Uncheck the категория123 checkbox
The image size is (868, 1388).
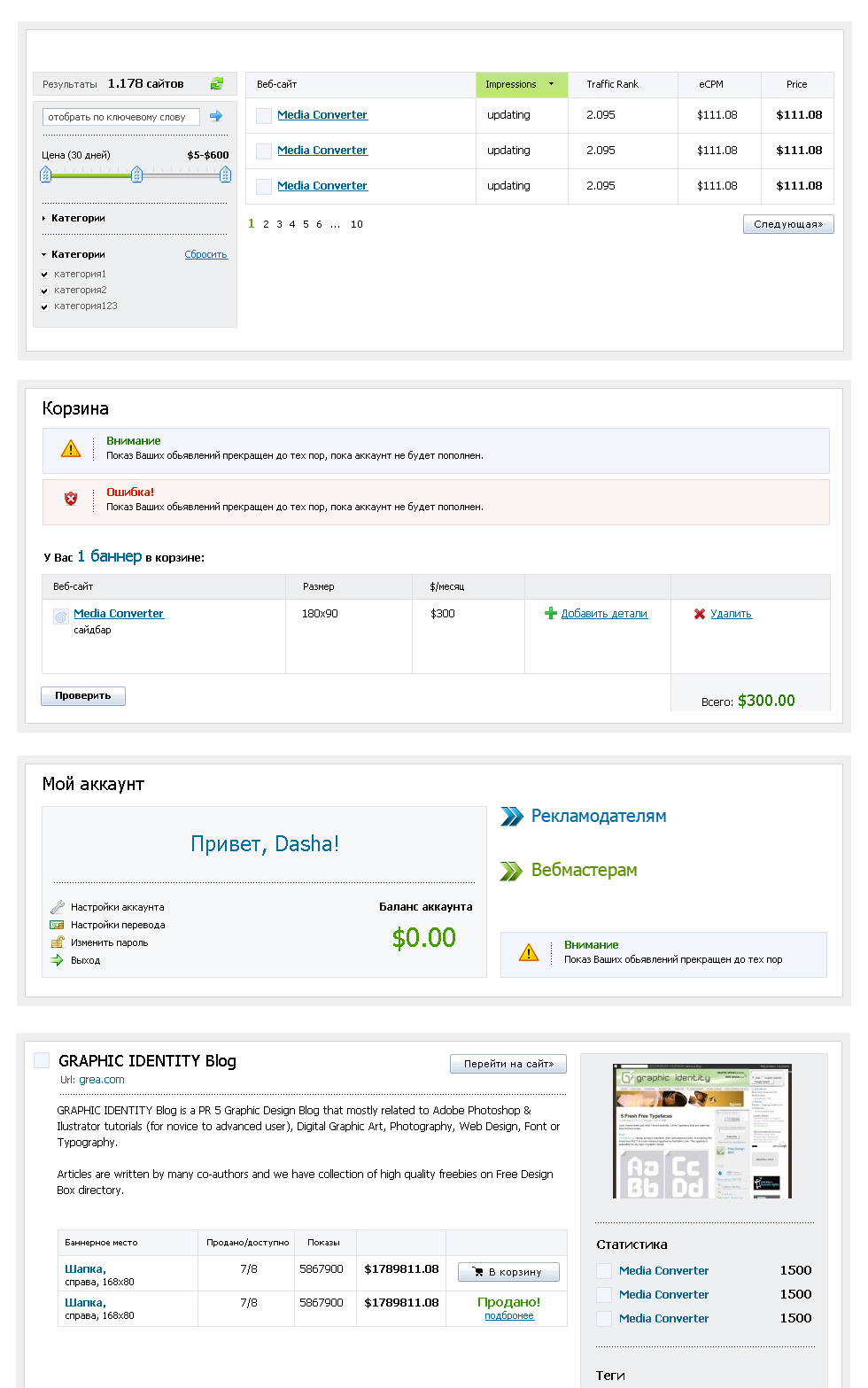pos(44,306)
